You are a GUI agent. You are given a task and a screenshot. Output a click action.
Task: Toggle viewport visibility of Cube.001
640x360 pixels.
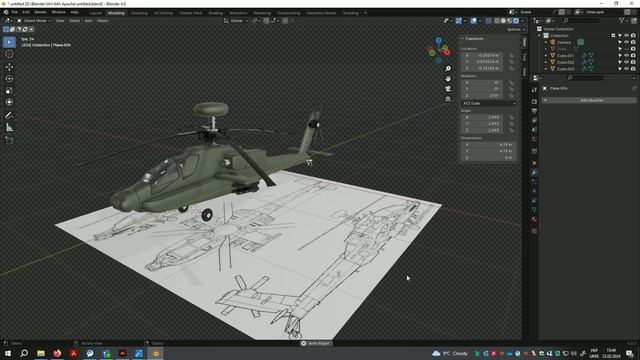point(627,56)
